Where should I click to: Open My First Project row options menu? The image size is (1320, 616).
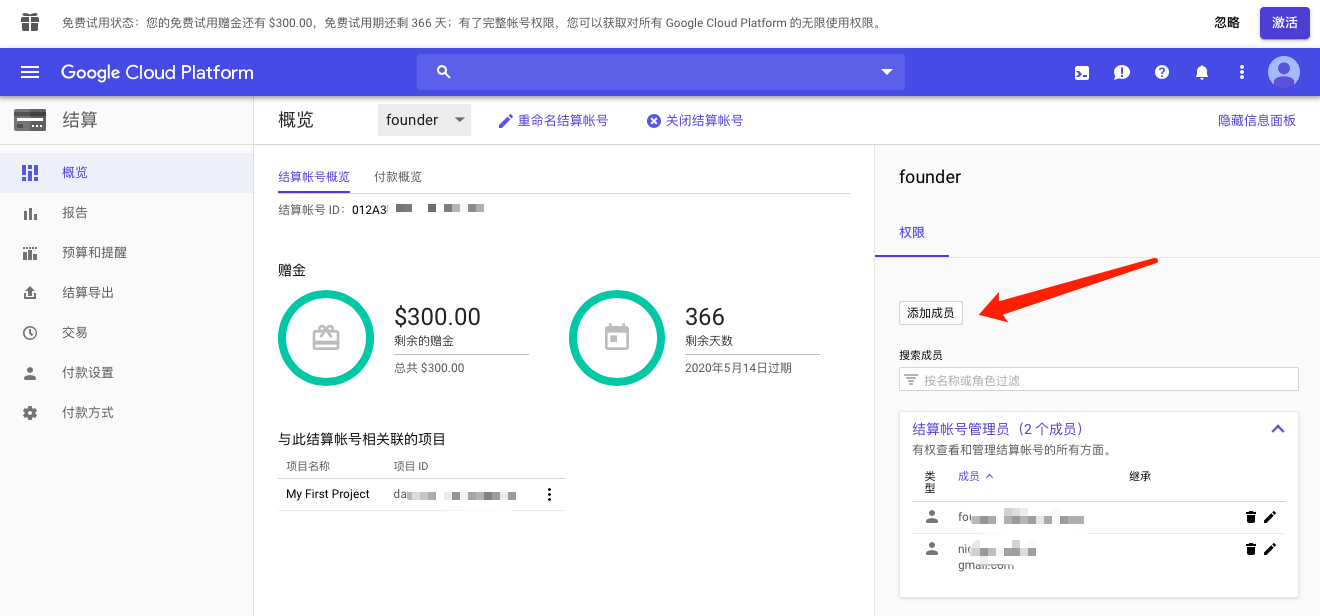click(x=549, y=494)
